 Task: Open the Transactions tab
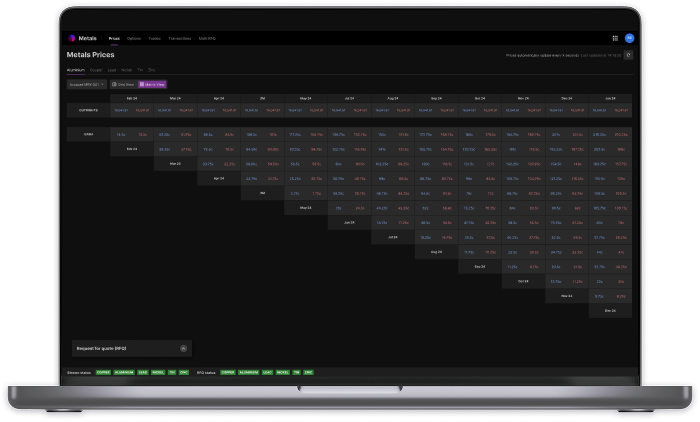click(x=180, y=38)
